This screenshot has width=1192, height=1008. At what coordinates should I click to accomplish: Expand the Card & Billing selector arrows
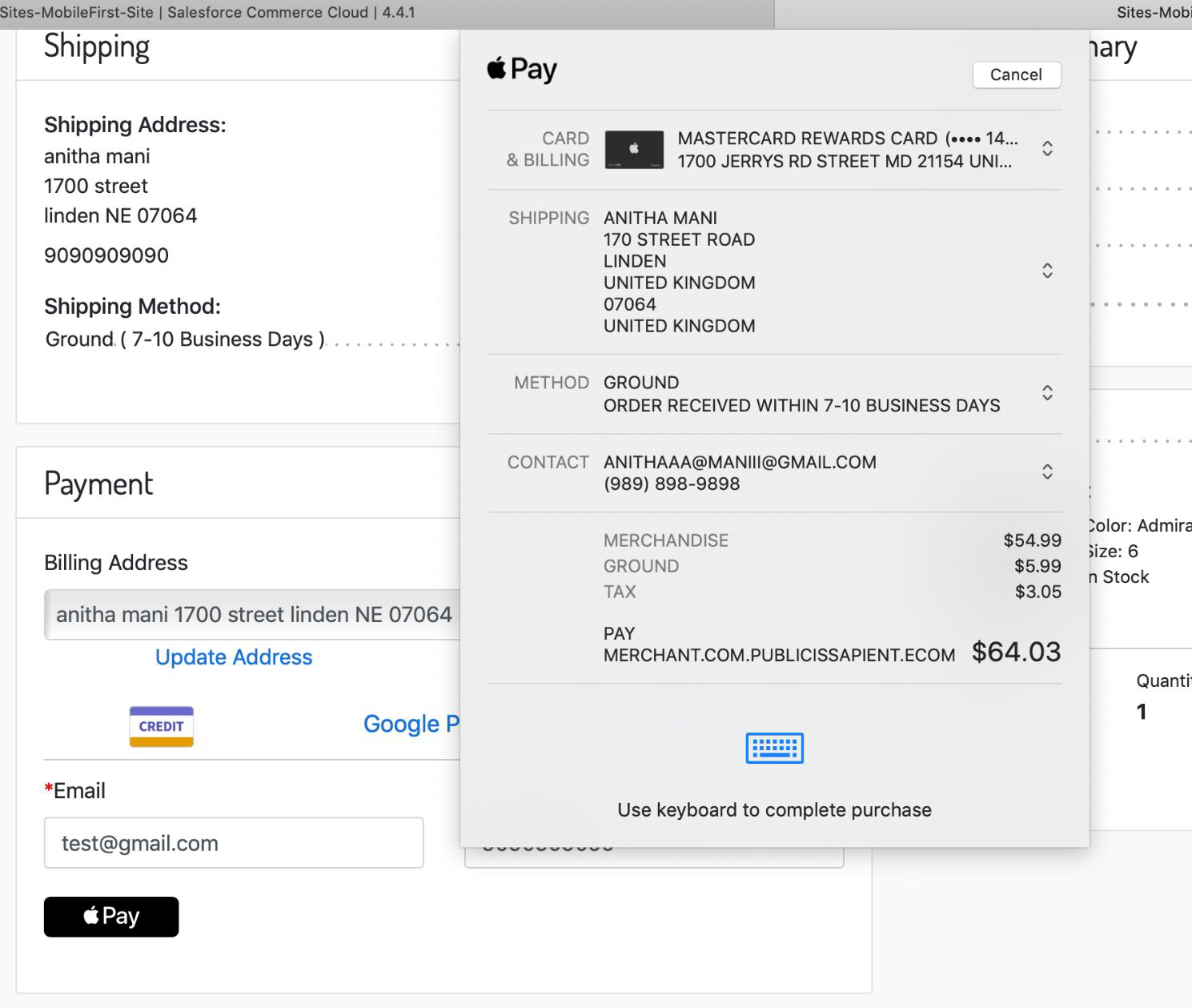1046,149
